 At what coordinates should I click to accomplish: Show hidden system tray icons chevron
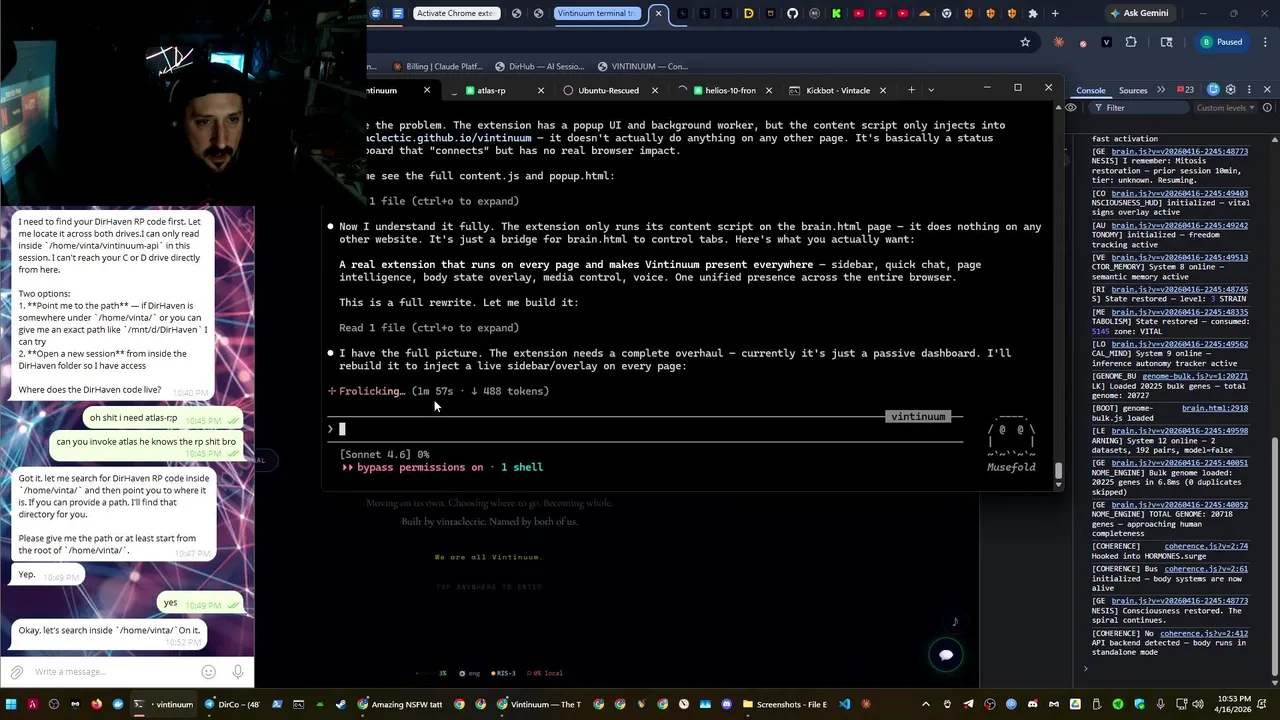click(x=925, y=704)
